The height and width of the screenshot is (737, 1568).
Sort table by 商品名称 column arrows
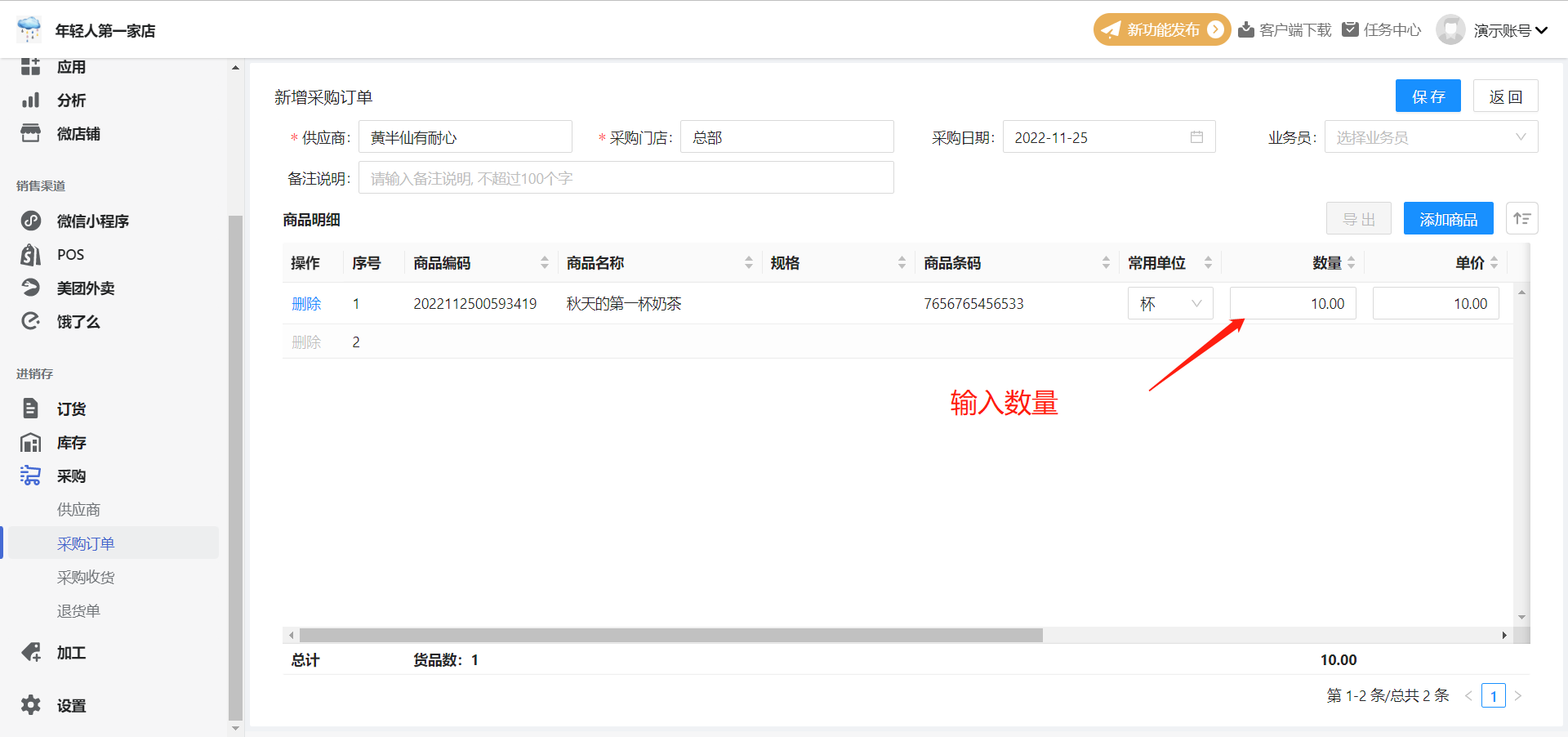[749, 262]
